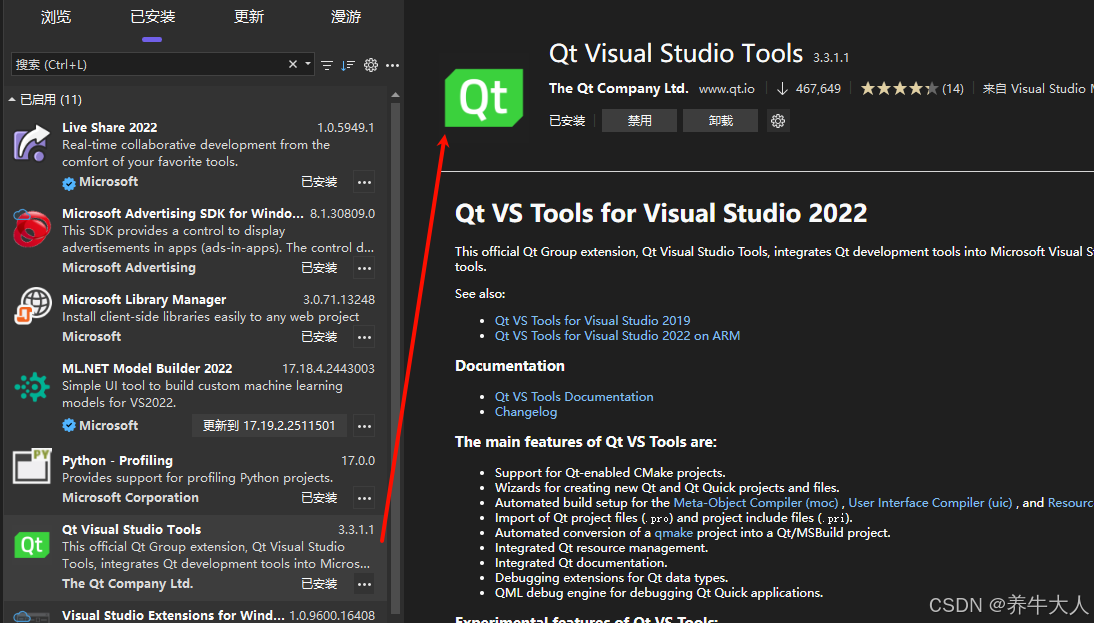Click Microsoft Corporation publisher under Python Profiling
This screenshot has height=623, width=1094.
[x=130, y=497]
